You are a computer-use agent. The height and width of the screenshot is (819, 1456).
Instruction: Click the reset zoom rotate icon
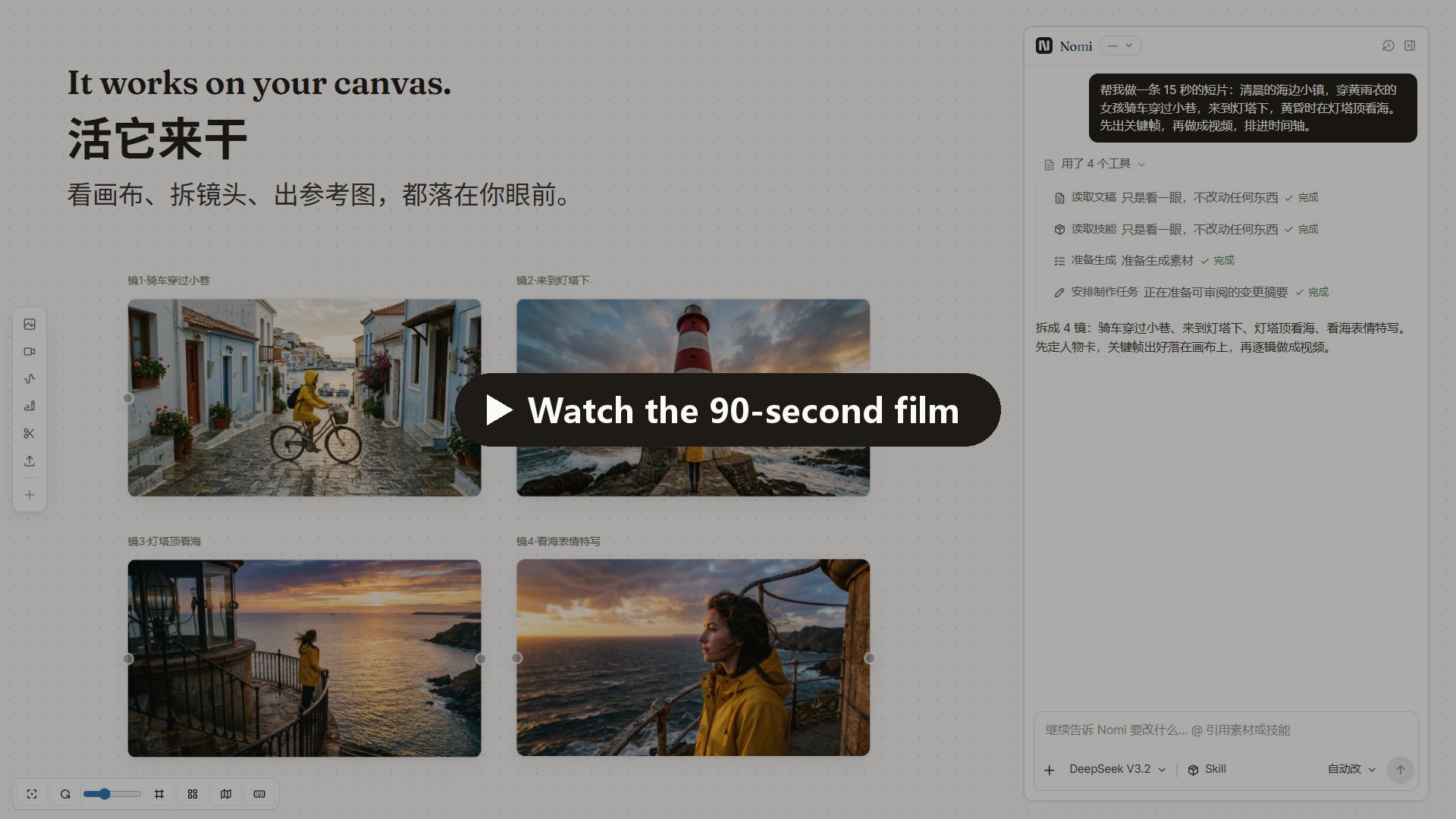pos(65,794)
